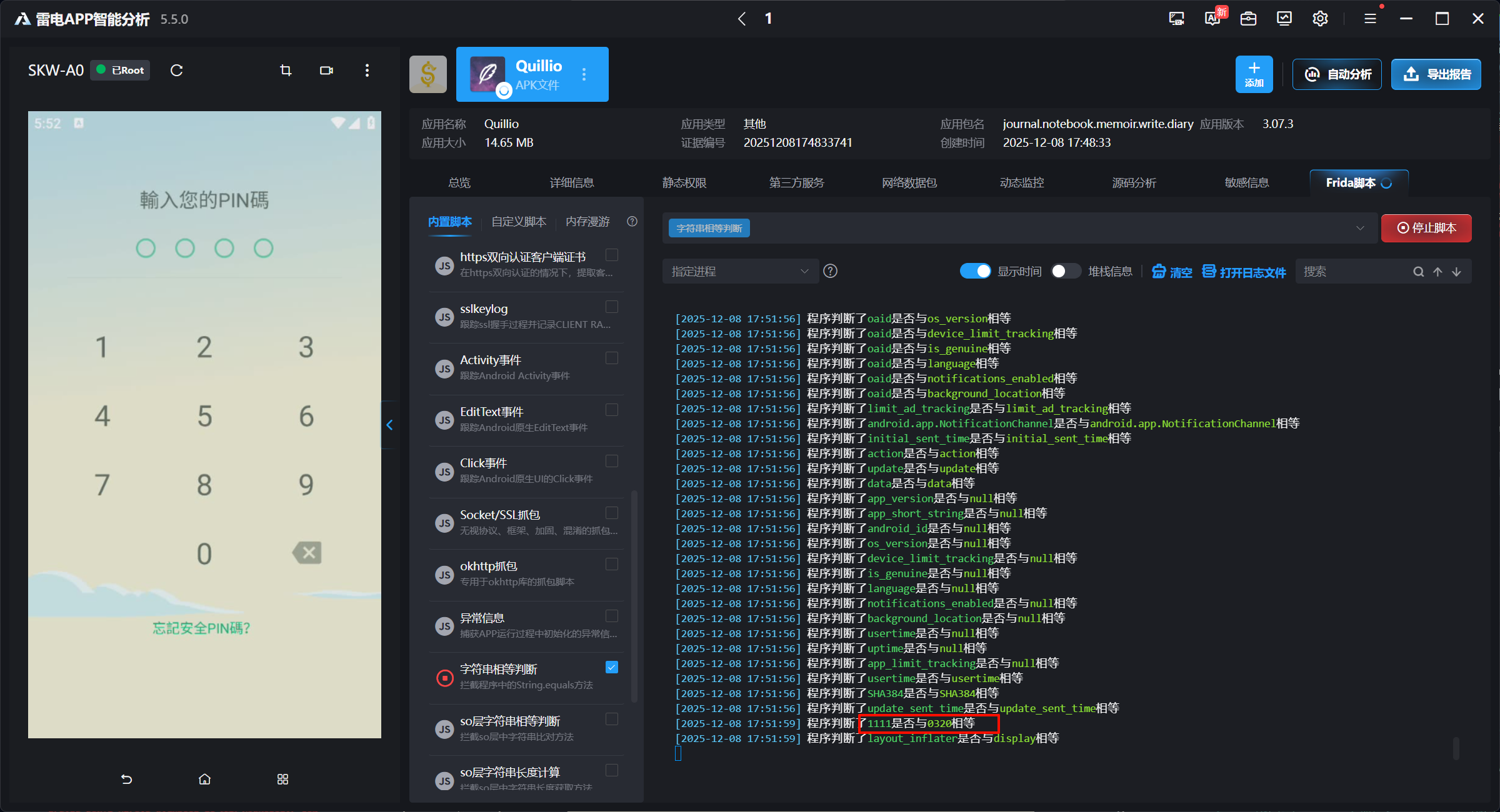Click the device refresh icon
The image size is (1500, 812).
point(177,71)
